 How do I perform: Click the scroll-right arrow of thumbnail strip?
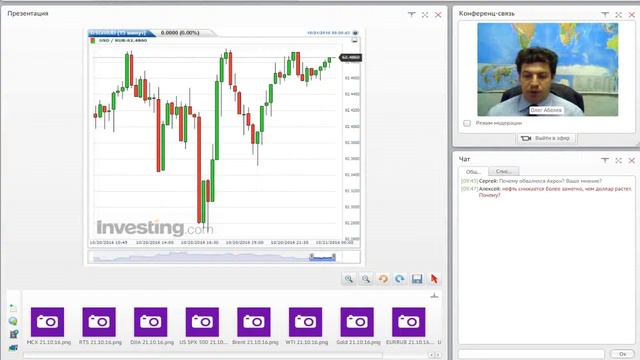coord(438,356)
